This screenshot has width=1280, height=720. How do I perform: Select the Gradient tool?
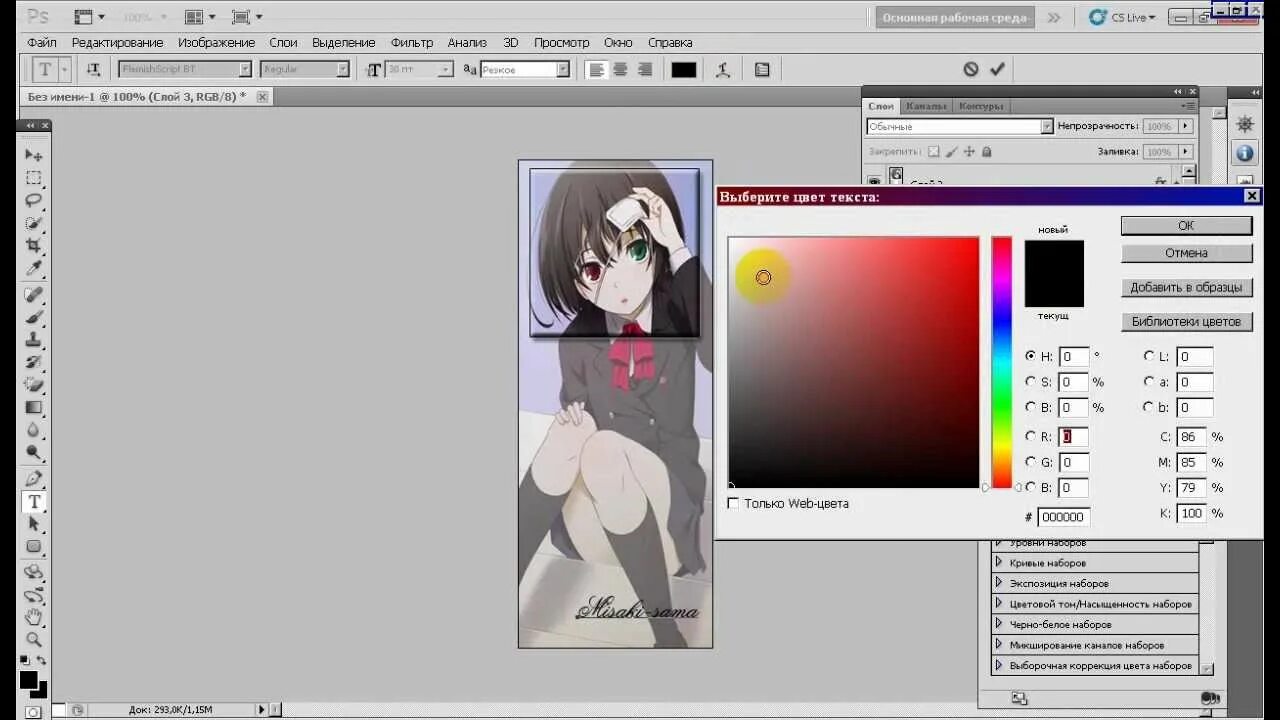[34, 407]
